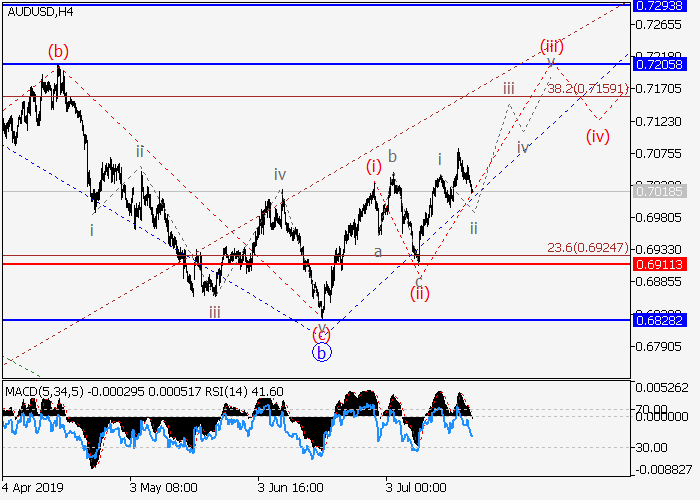
Task: Click the blue 0.68282 price level label
Action: [660, 321]
